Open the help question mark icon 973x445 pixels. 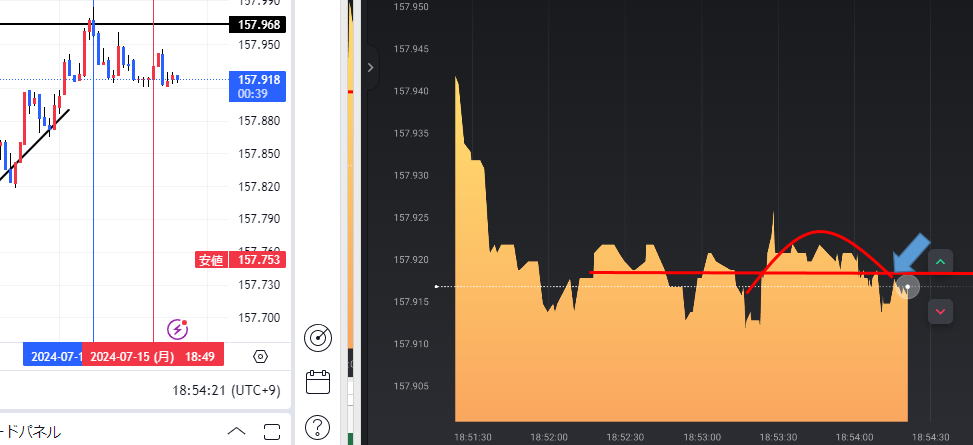[318, 425]
